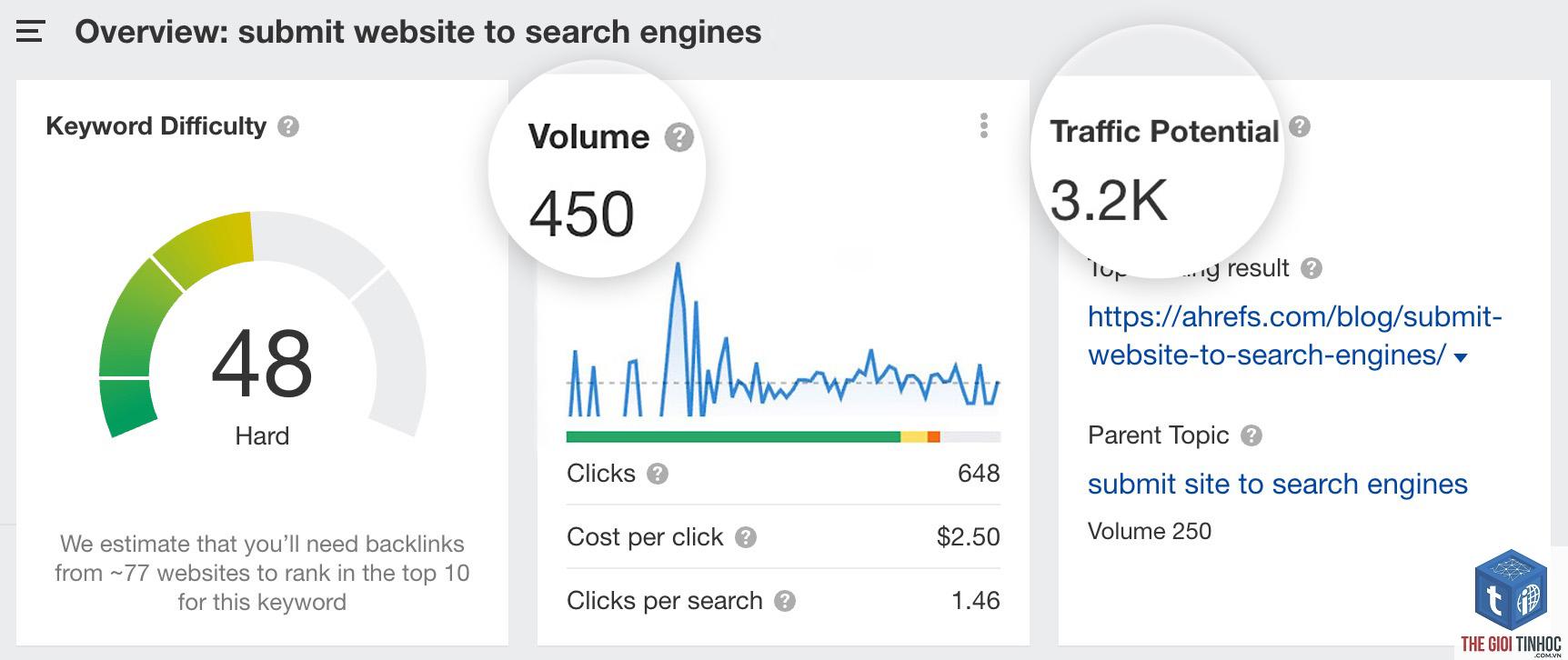This screenshot has width=1568, height=660.
Task: Select the Volume value 450
Action: [581, 215]
